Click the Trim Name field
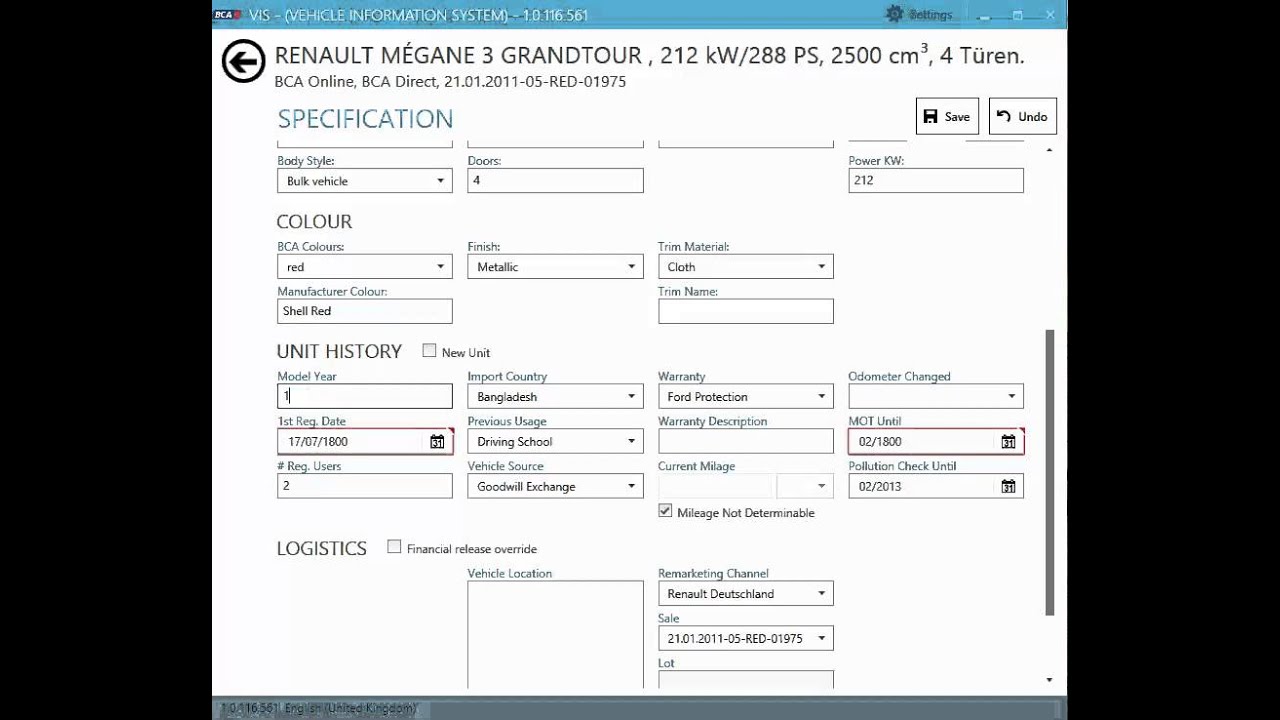The height and width of the screenshot is (720, 1280). pyautogui.click(x=745, y=311)
